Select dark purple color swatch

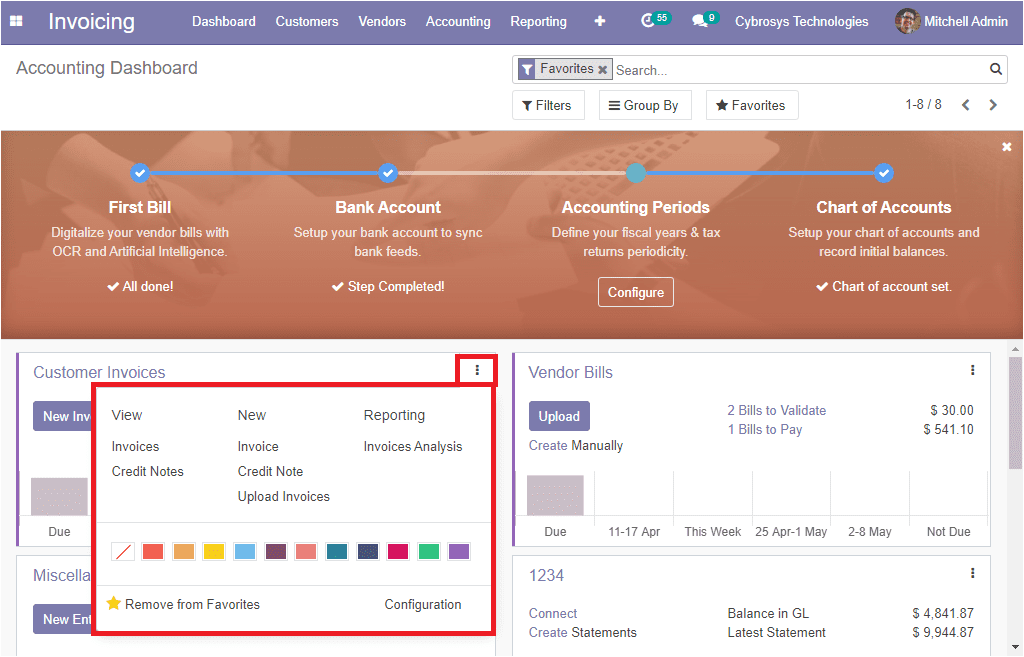(x=276, y=551)
